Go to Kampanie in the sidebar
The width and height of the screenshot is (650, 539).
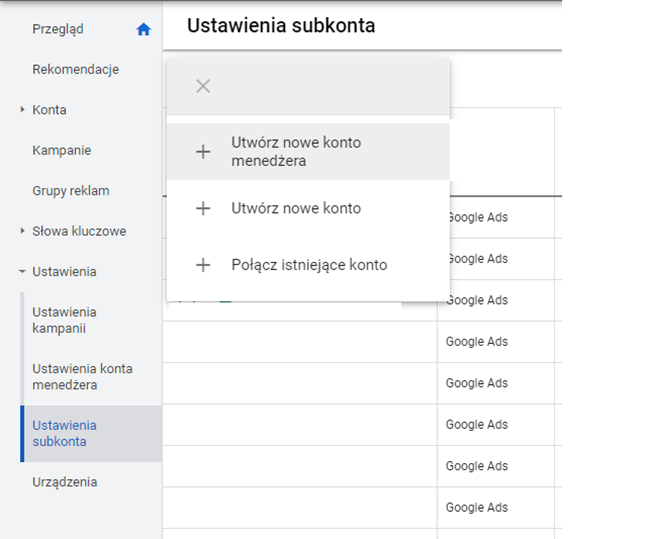coord(61,150)
